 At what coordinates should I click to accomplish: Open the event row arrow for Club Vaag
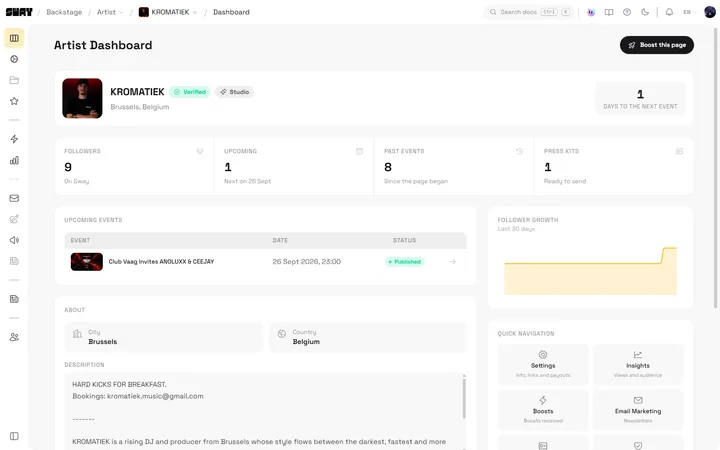pos(452,262)
